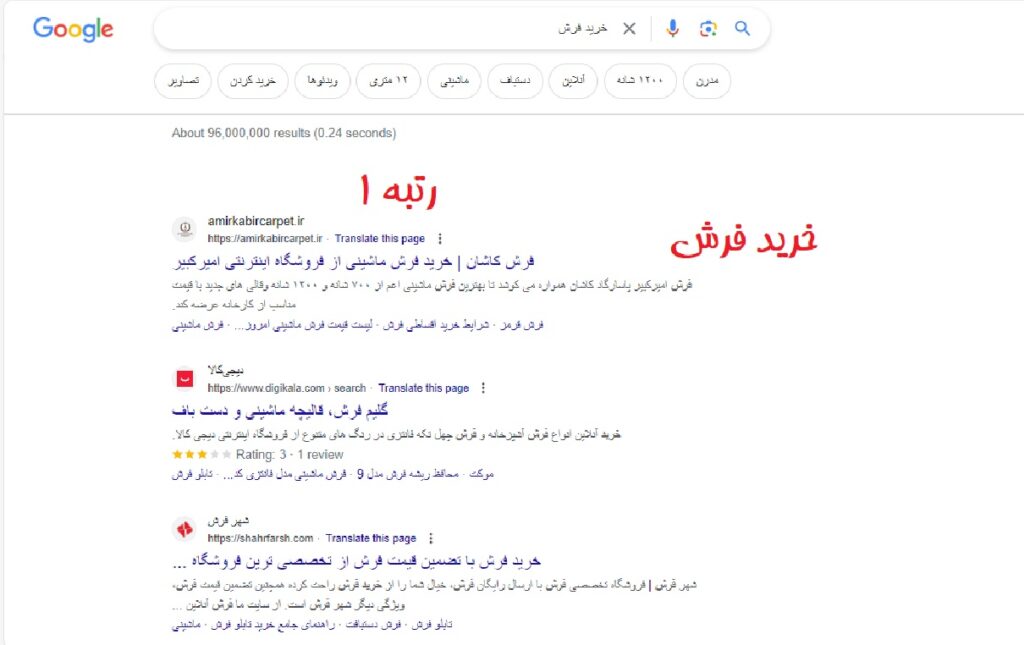Click the star rating of Digikala result
This screenshot has width=1024, height=645.
tap(201, 454)
